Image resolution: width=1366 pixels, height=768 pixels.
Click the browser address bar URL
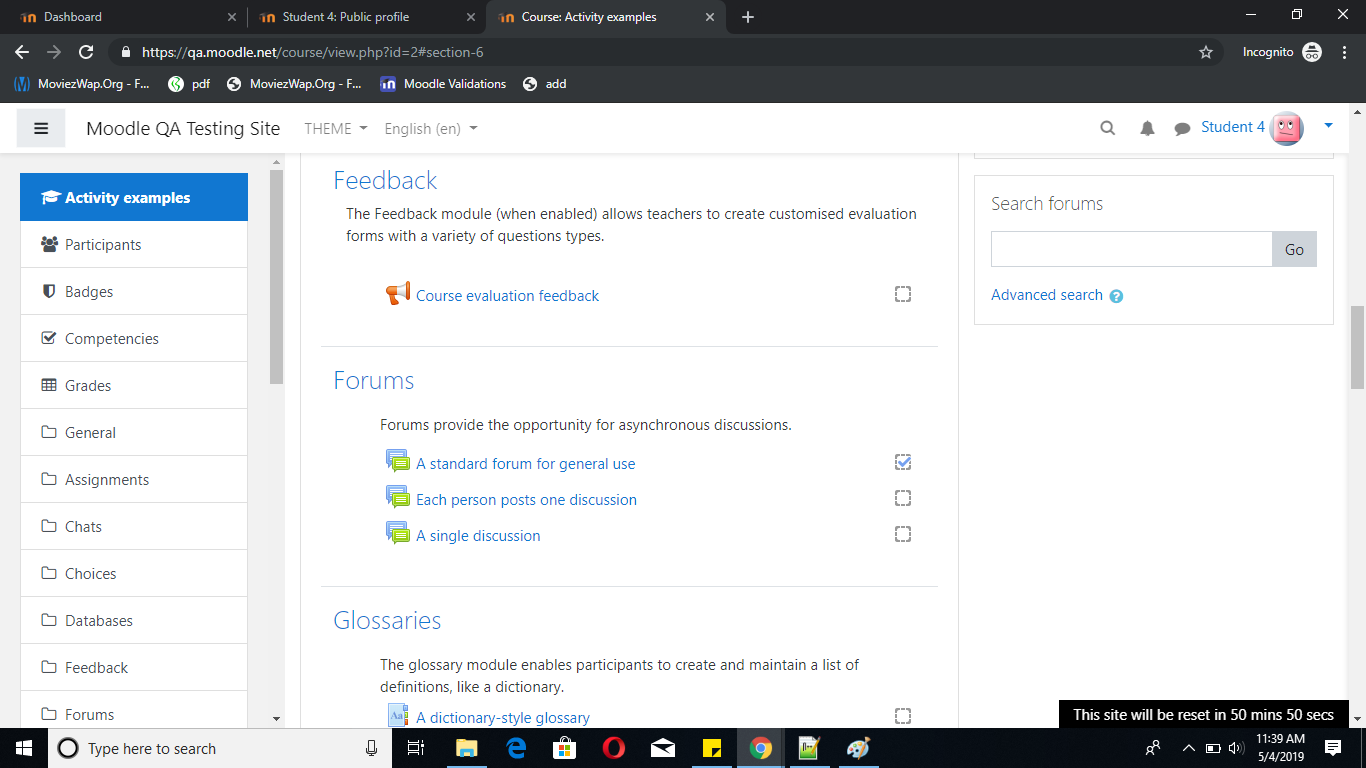click(x=312, y=52)
